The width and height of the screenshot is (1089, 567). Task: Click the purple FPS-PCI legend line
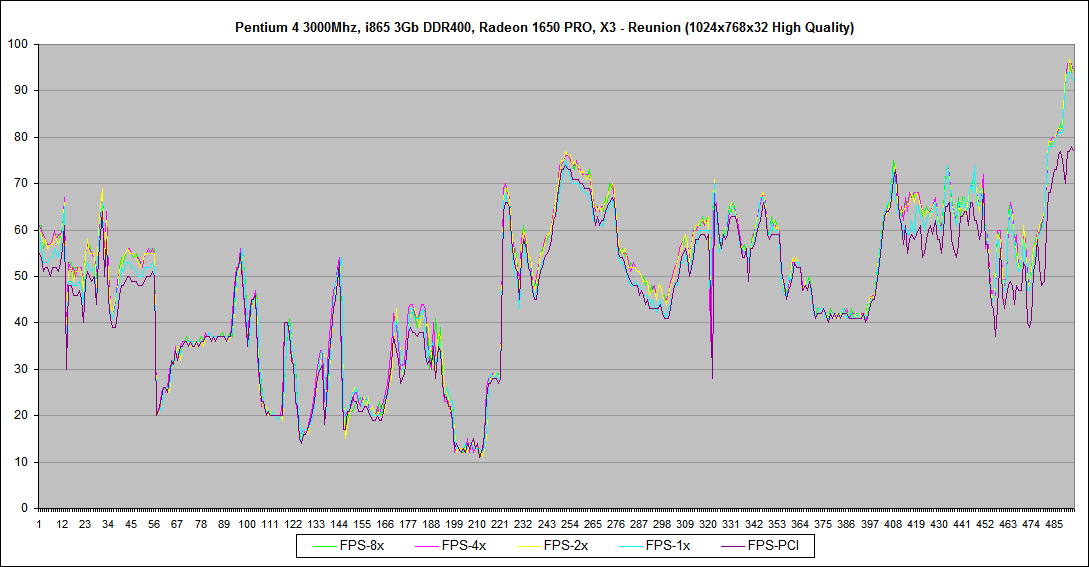(x=733, y=546)
